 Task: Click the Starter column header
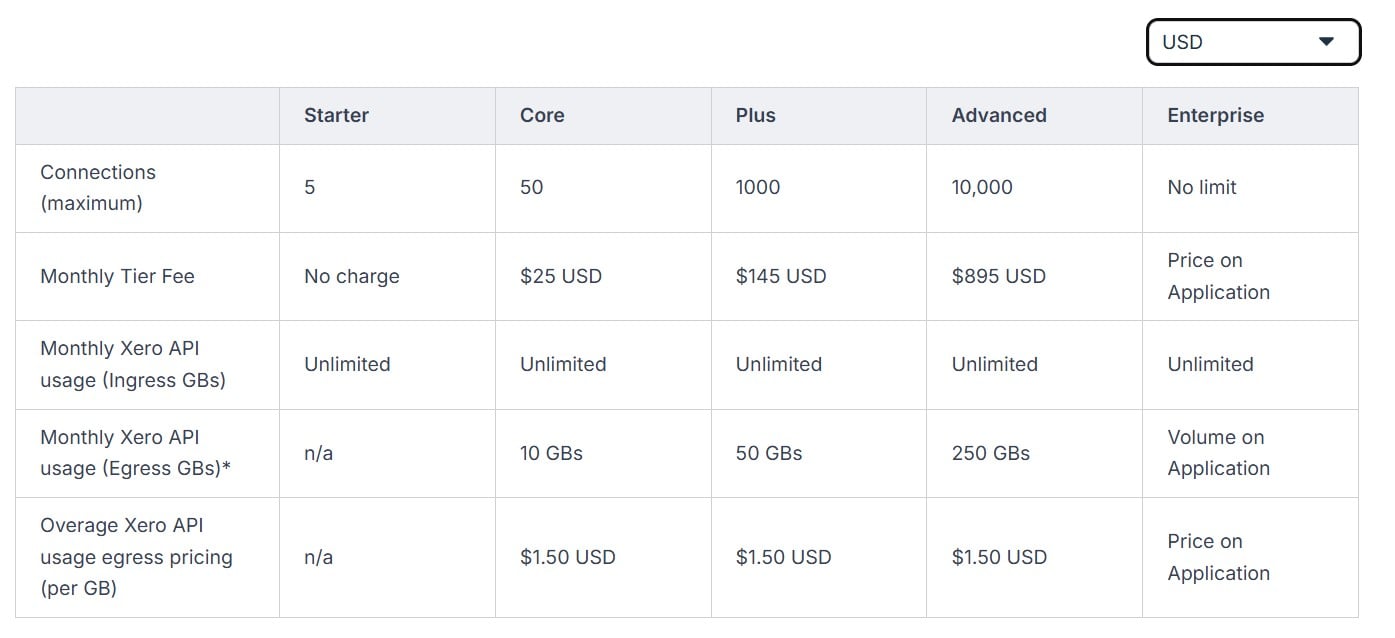tap(336, 115)
